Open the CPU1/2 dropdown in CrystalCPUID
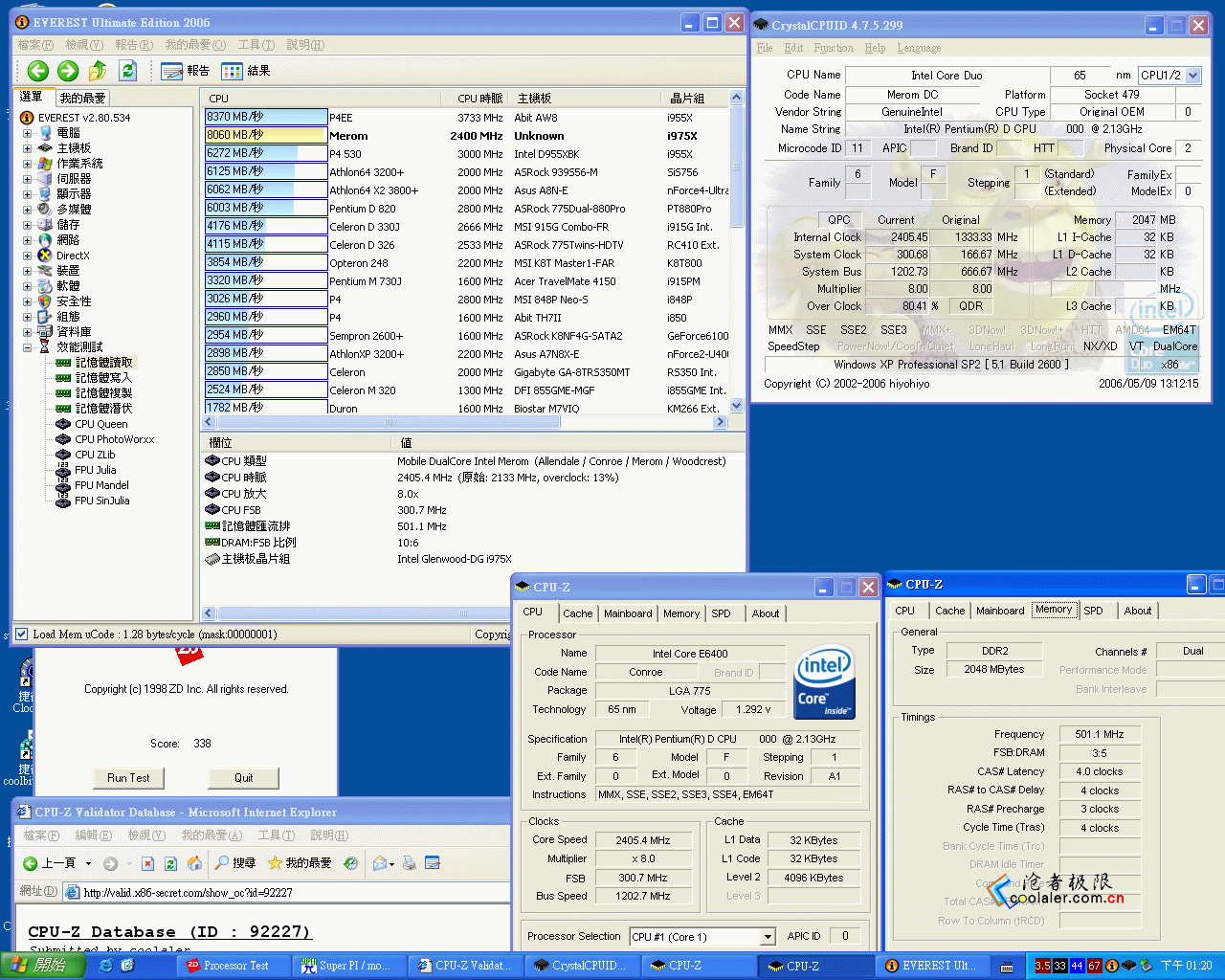 pos(1192,75)
